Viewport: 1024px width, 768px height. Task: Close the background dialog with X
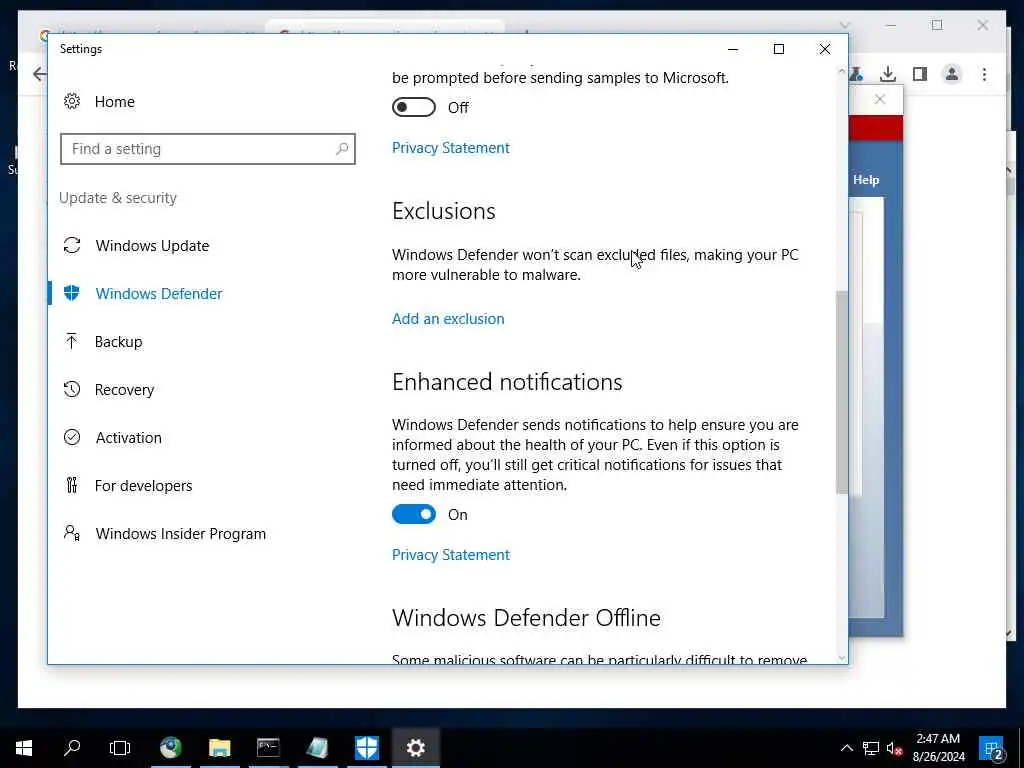pyautogui.click(x=880, y=99)
